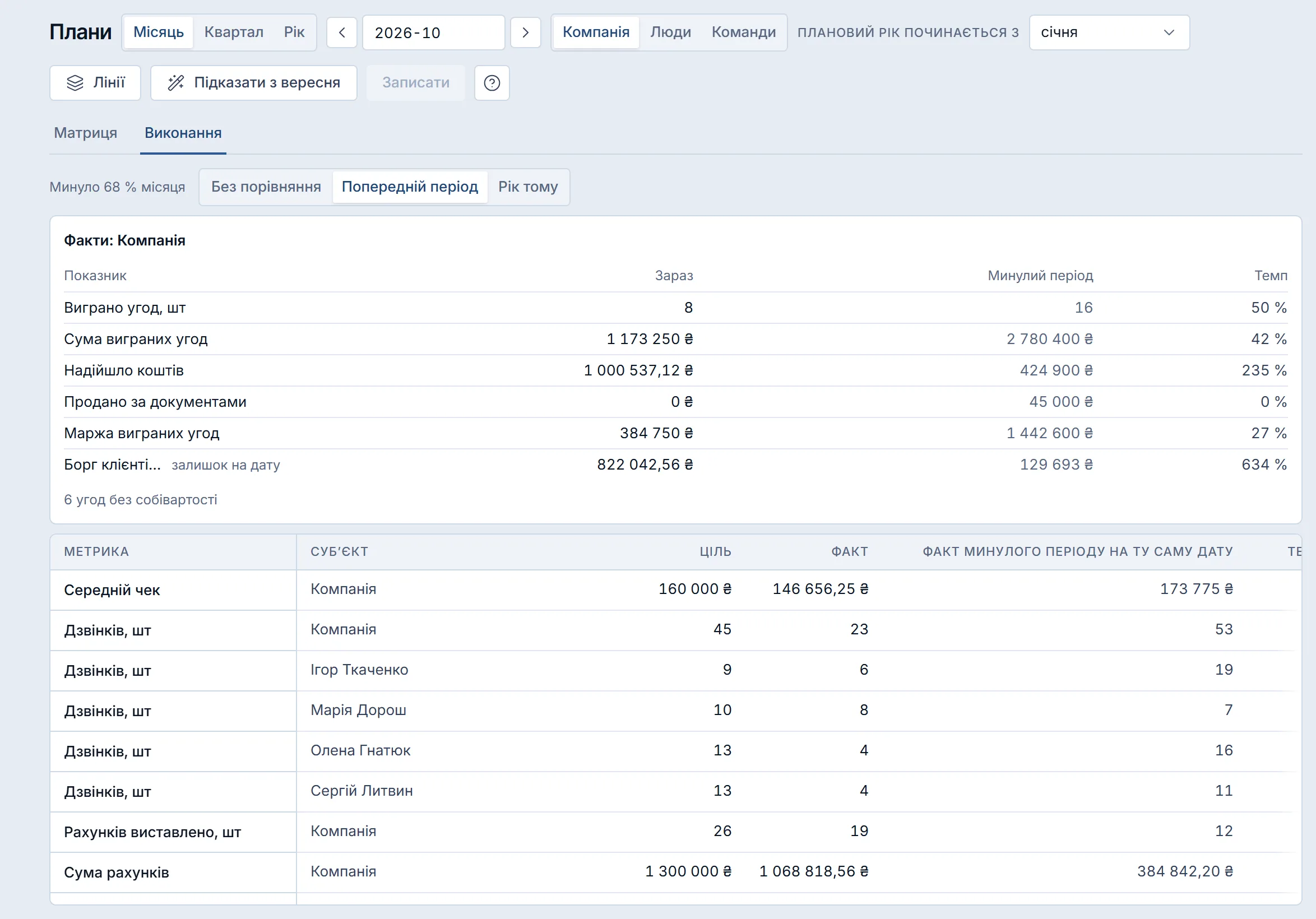The height and width of the screenshot is (919, 1316).
Task: Choose Попередній період comparison mode
Action: (x=409, y=187)
